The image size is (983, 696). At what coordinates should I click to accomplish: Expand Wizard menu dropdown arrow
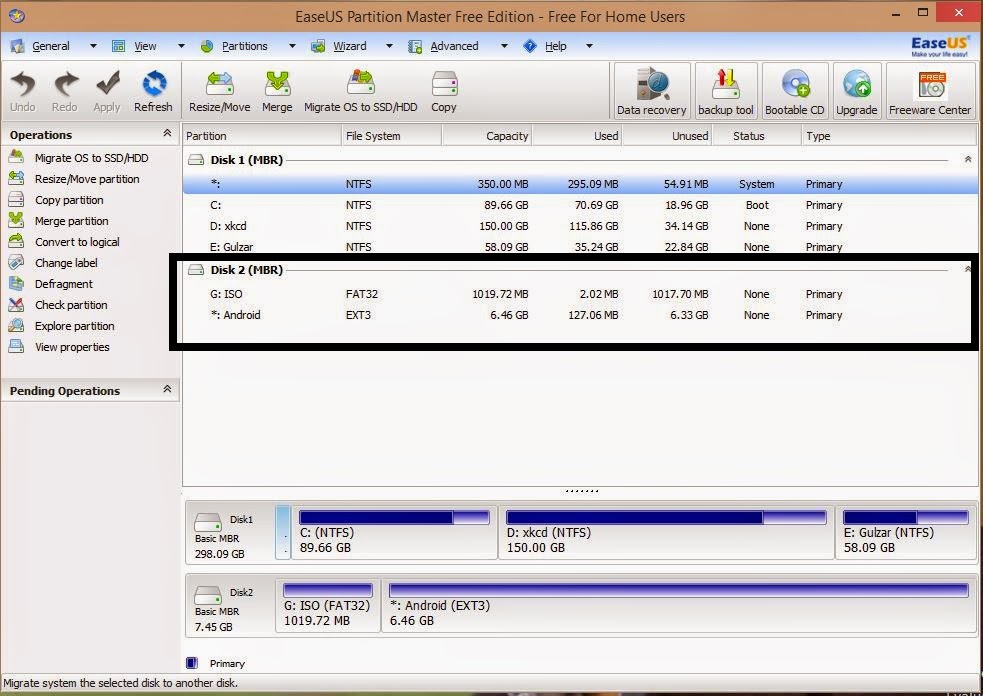389,46
